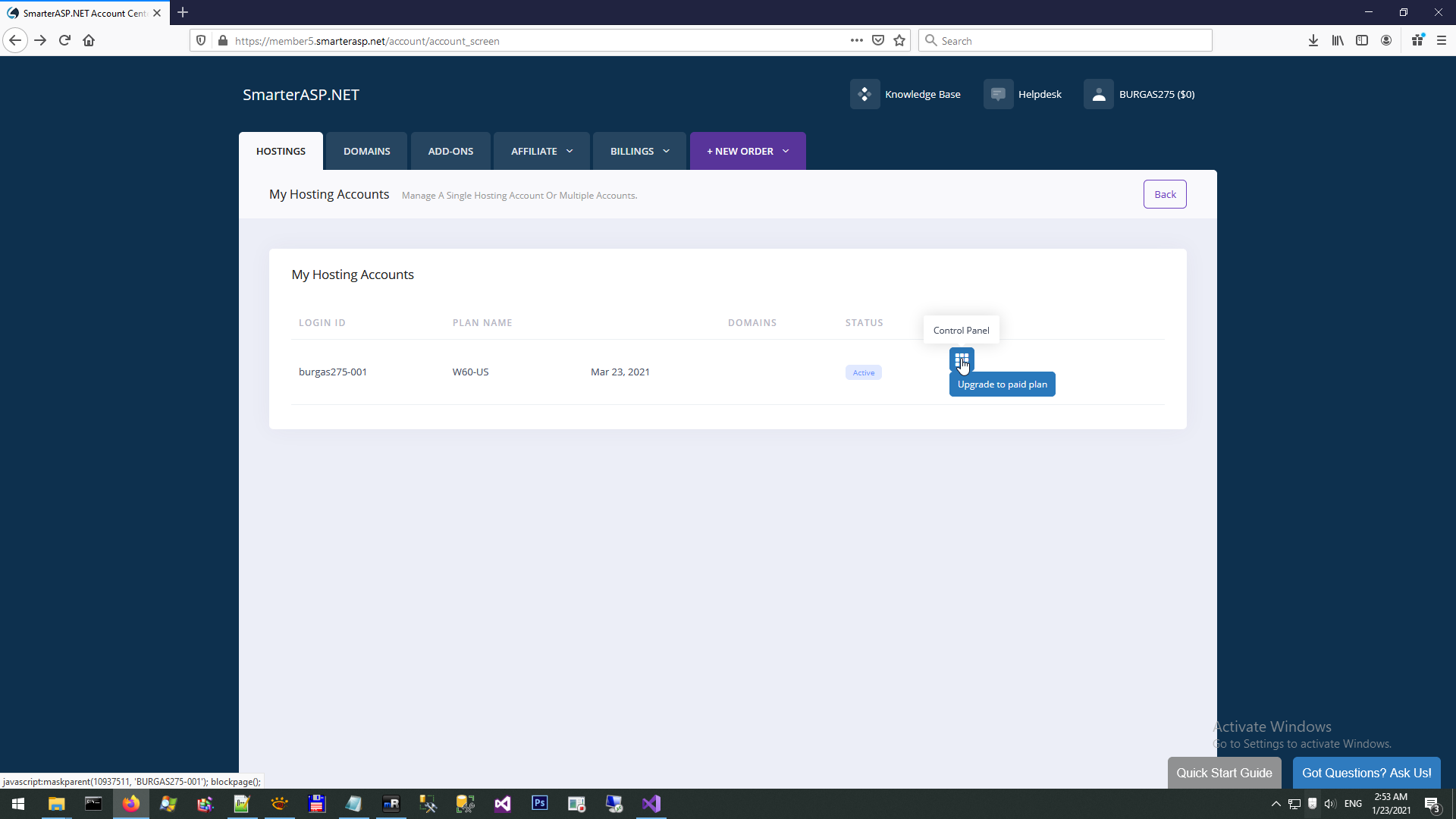The width and height of the screenshot is (1456, 819).
Task: Click the Upgrade to paid plan button
Action: pos(1002,384)
